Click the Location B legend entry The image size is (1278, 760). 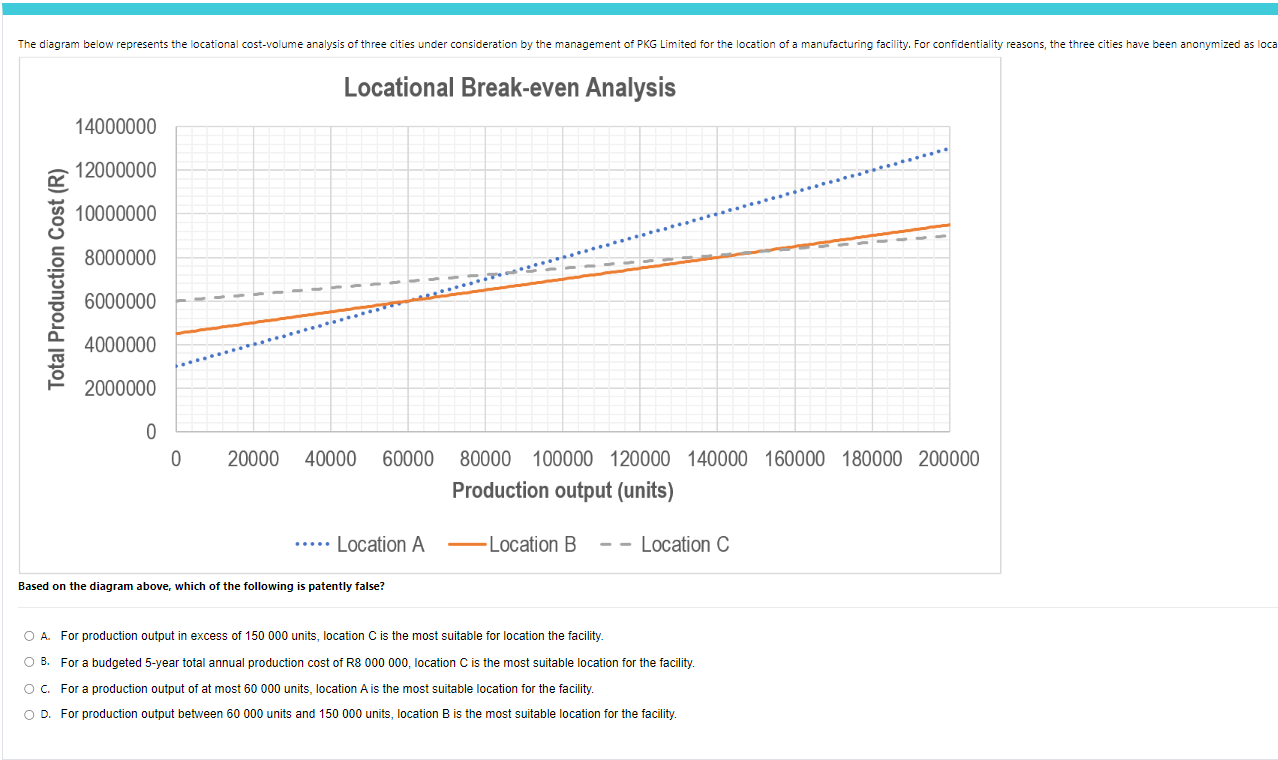(x=531, y=544)
